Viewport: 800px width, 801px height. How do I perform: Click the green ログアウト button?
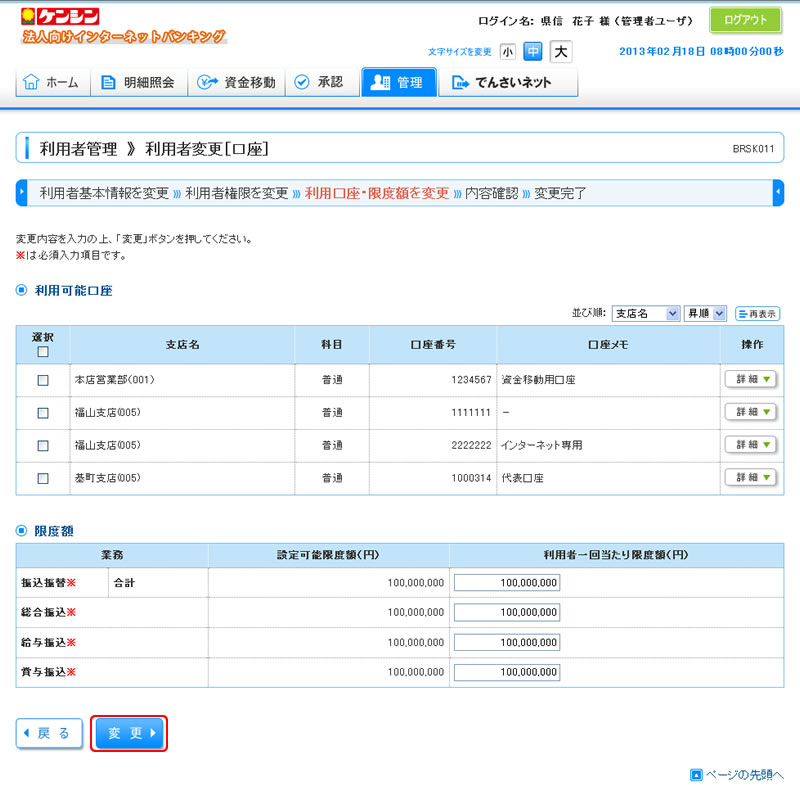pos(745,20)
